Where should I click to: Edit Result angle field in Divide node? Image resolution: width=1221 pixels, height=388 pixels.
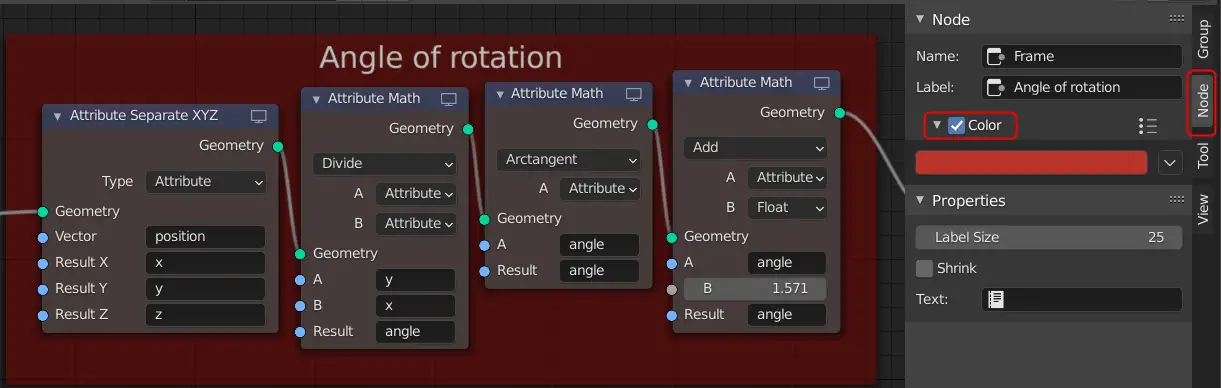[415, 332]
